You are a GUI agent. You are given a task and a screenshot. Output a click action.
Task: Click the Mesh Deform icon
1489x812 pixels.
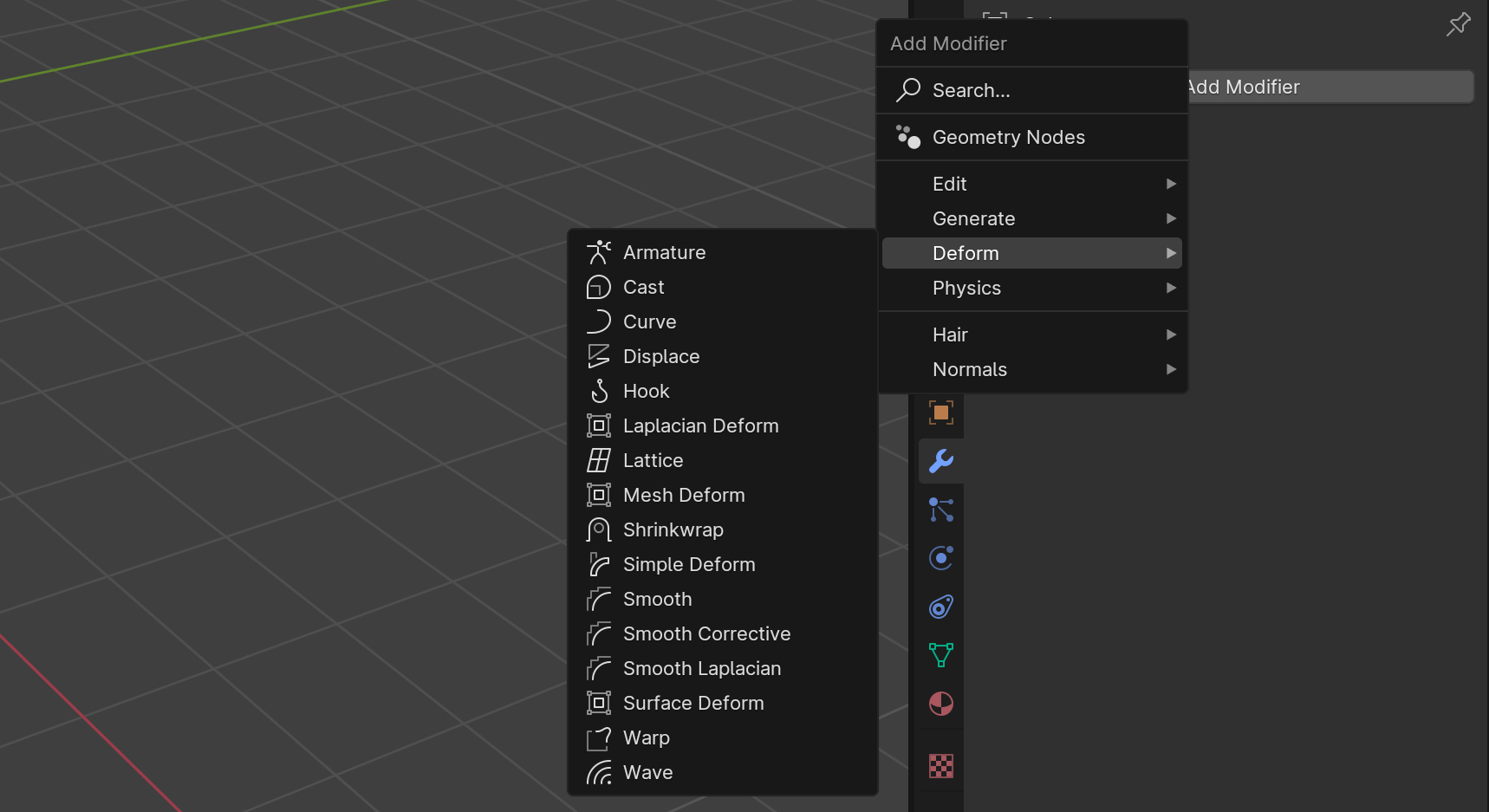coord(599,495)
